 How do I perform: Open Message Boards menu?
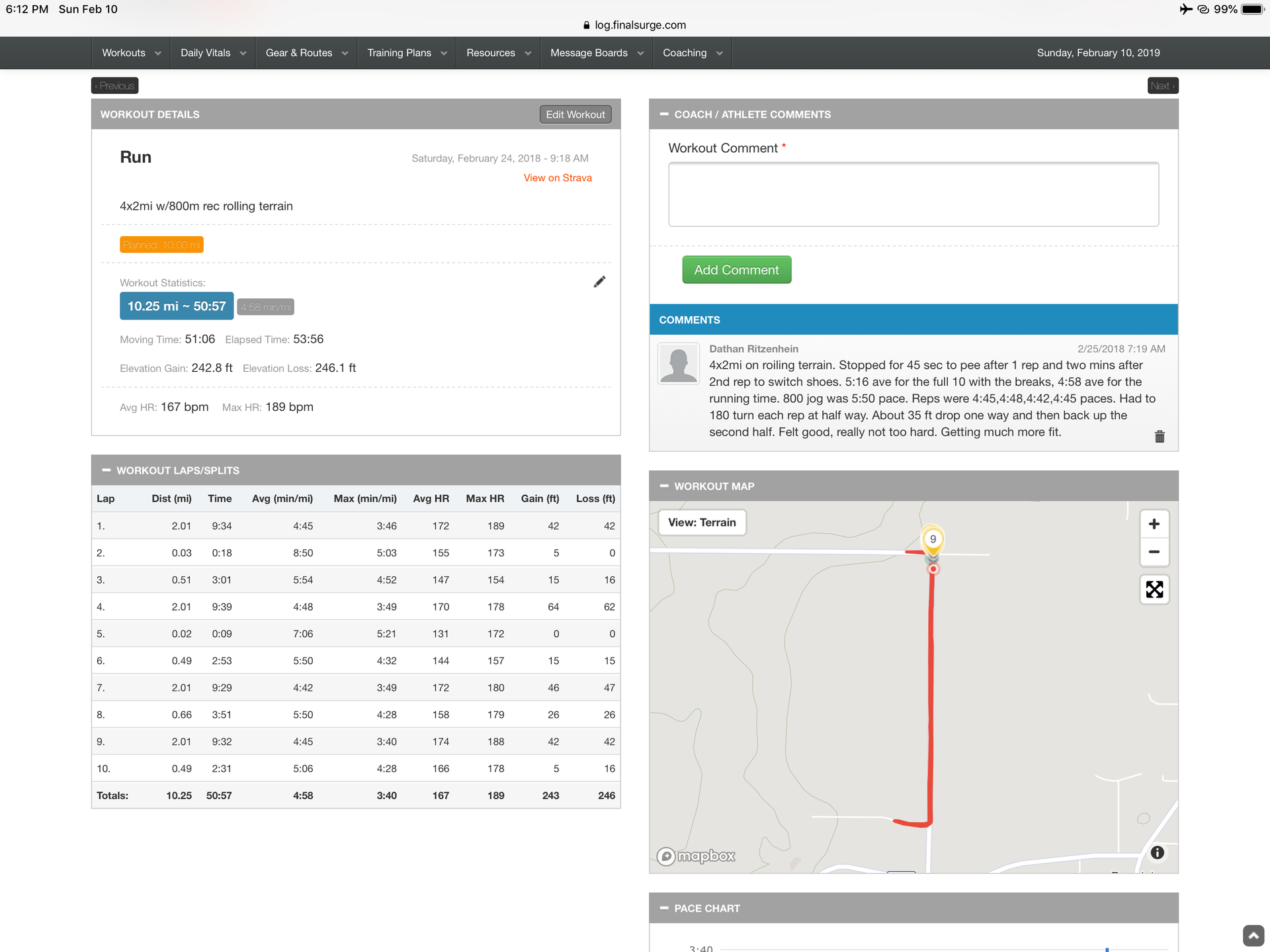[x=597, y=53]
